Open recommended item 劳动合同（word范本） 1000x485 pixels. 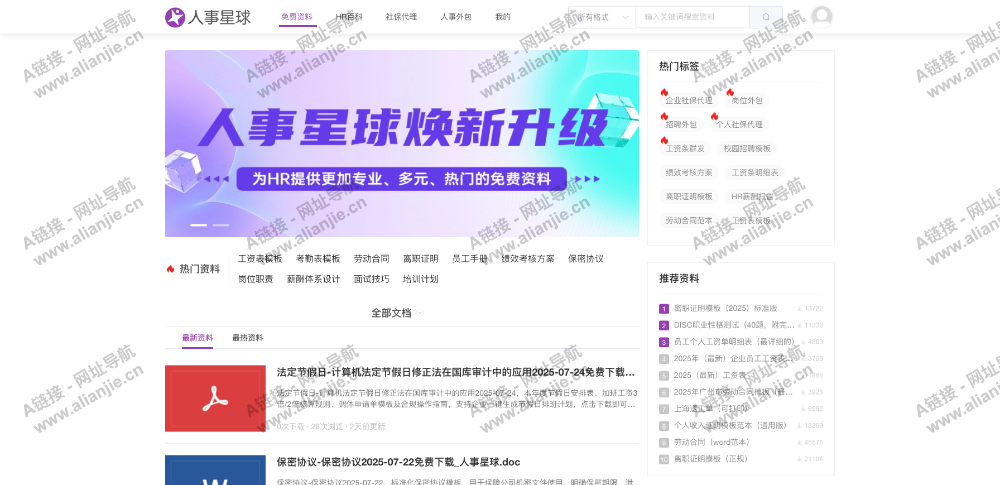tap(712, 442)
